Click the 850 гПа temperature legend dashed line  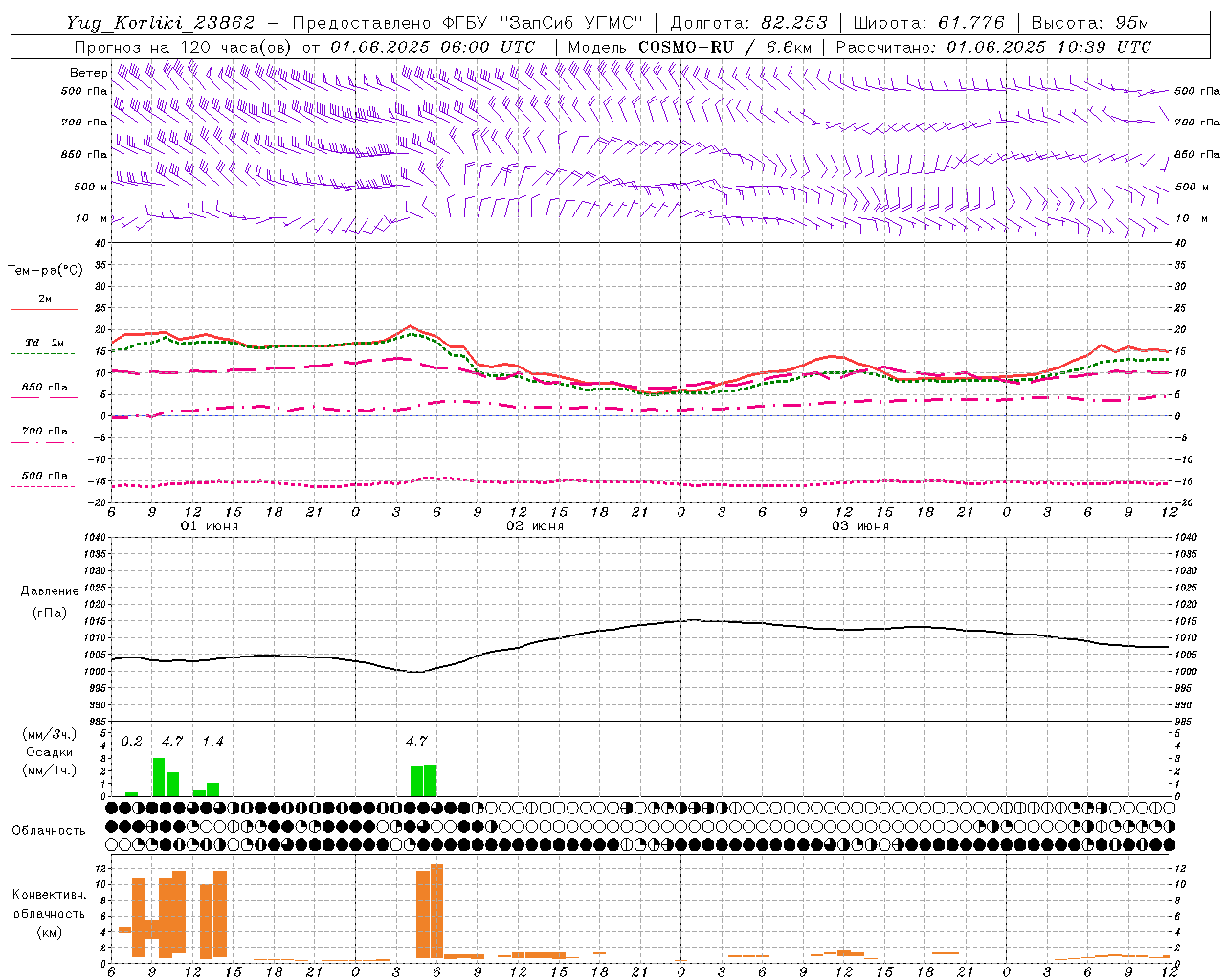coord(44,397)
